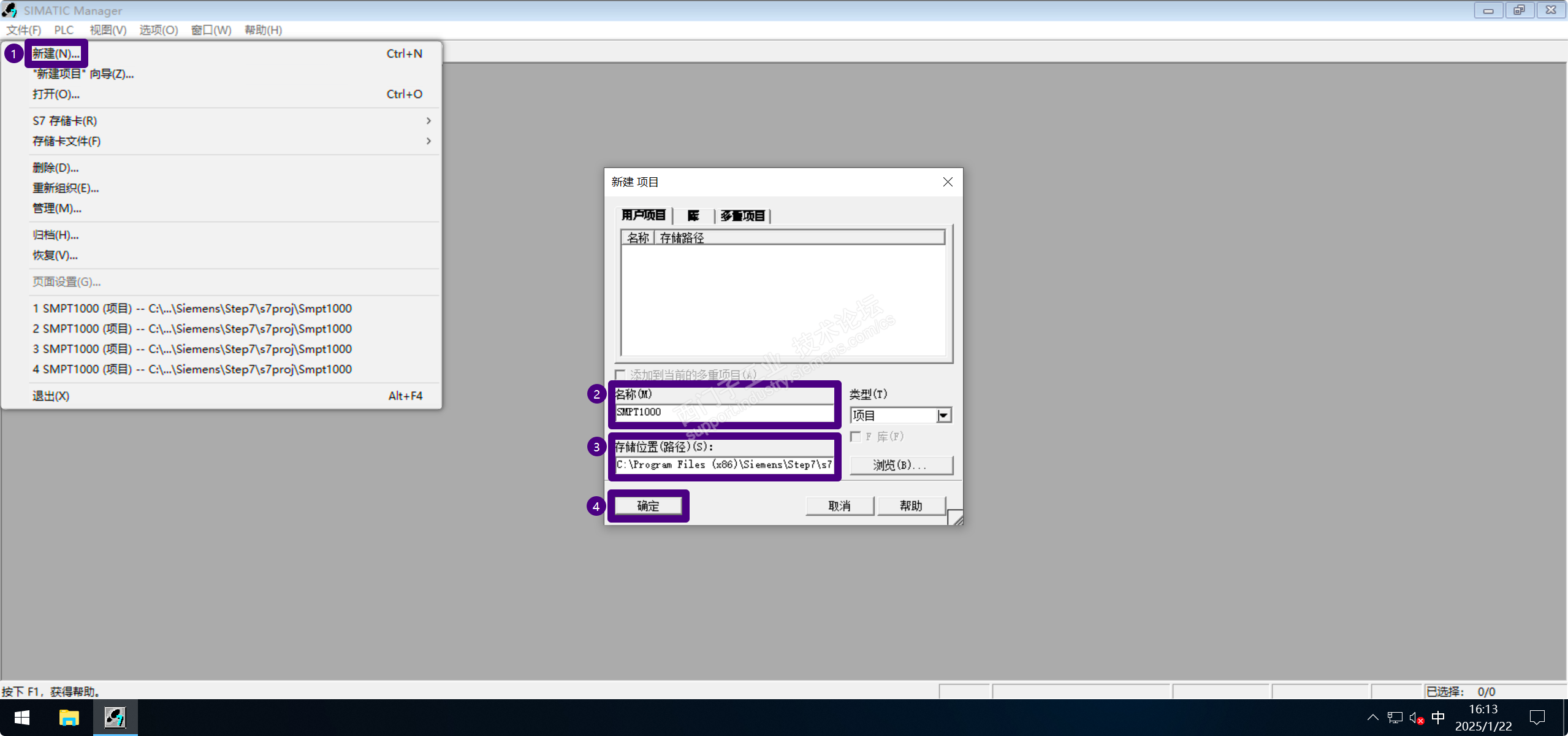Open File Explorer from the taskbar

point(69,717)
